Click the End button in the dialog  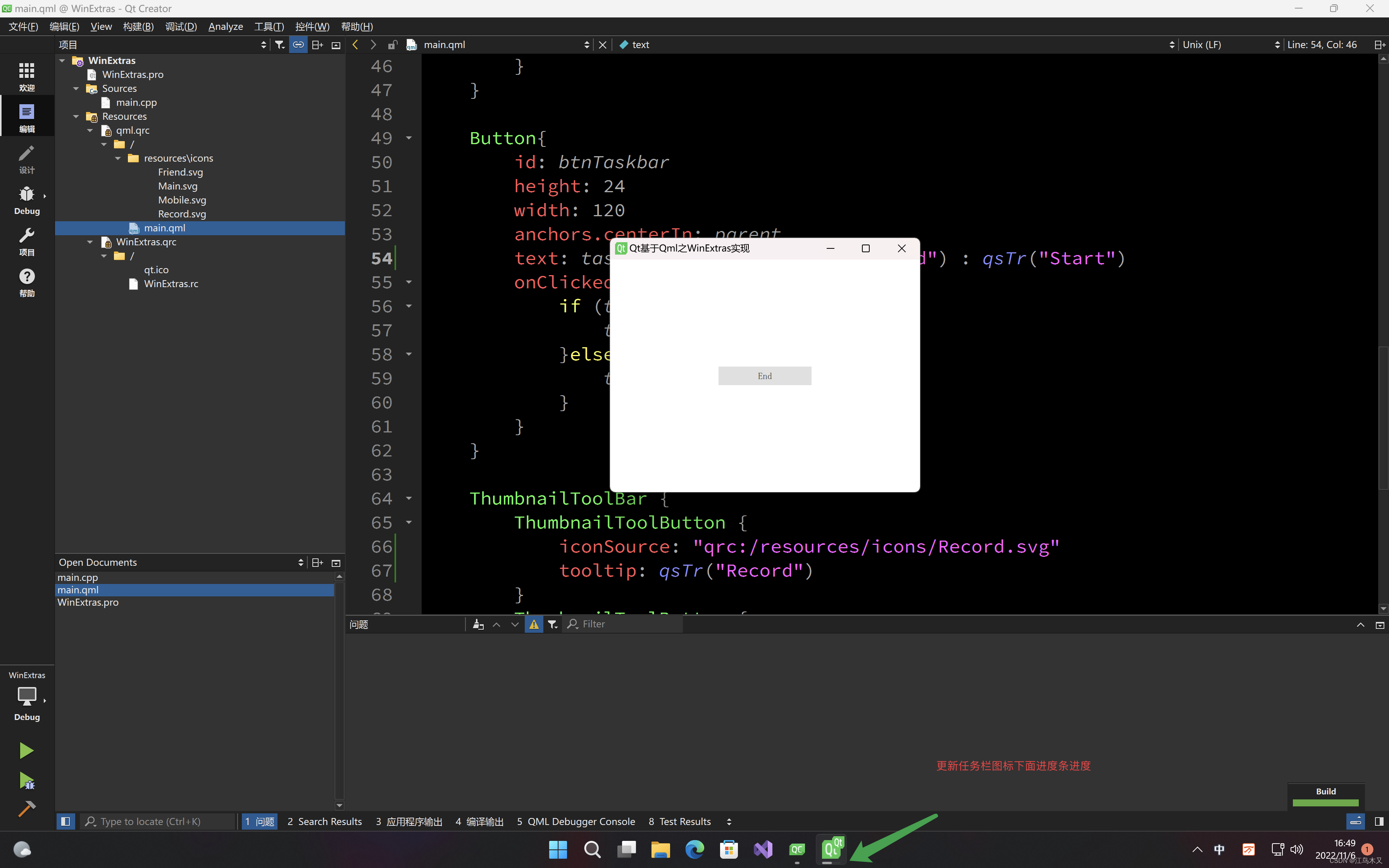pyautogui.click(x=765, y=375)
